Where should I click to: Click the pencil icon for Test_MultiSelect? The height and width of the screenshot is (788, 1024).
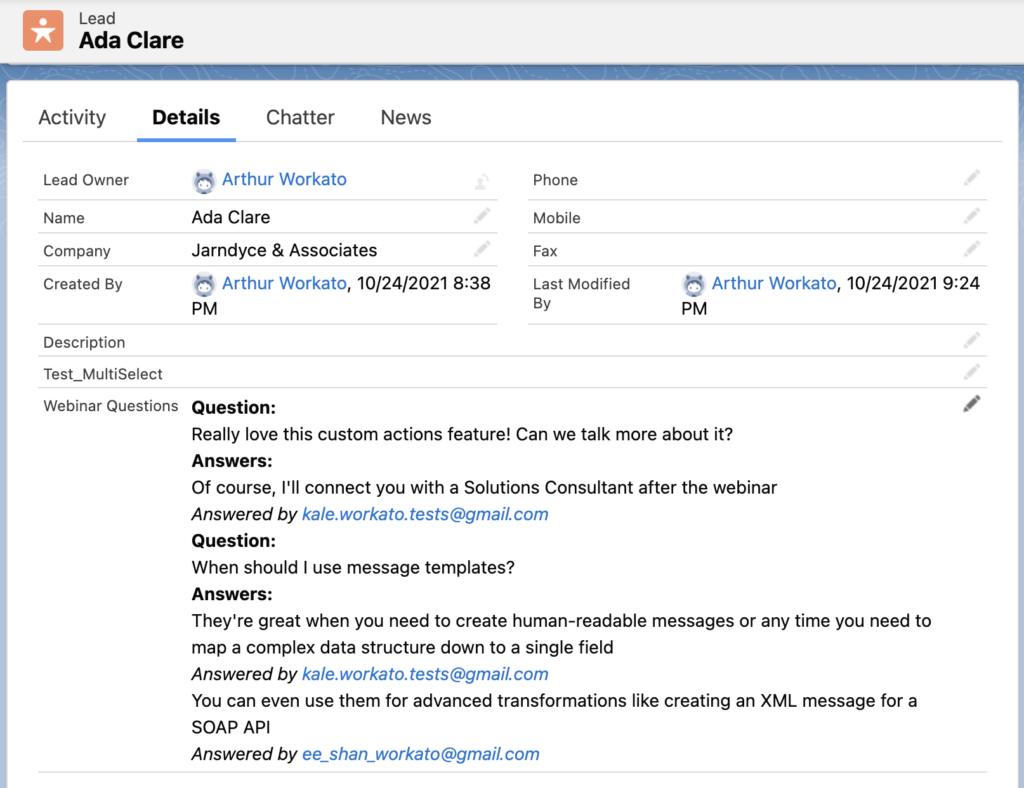971,370
